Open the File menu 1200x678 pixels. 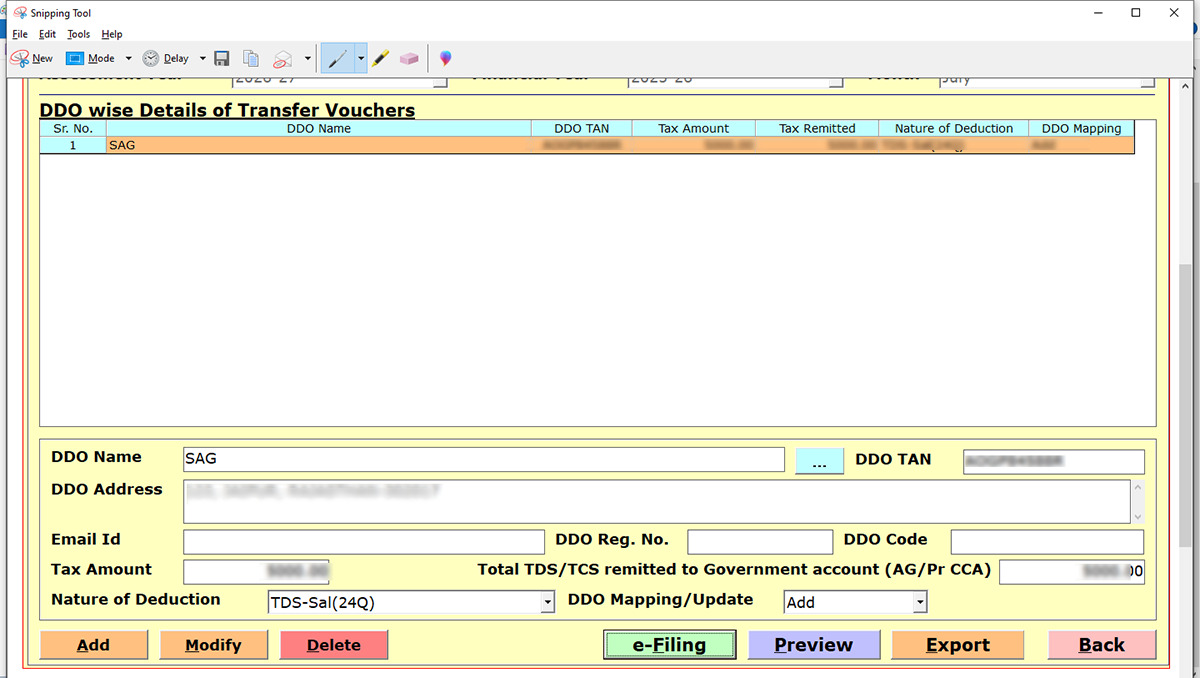pos(20,34)
